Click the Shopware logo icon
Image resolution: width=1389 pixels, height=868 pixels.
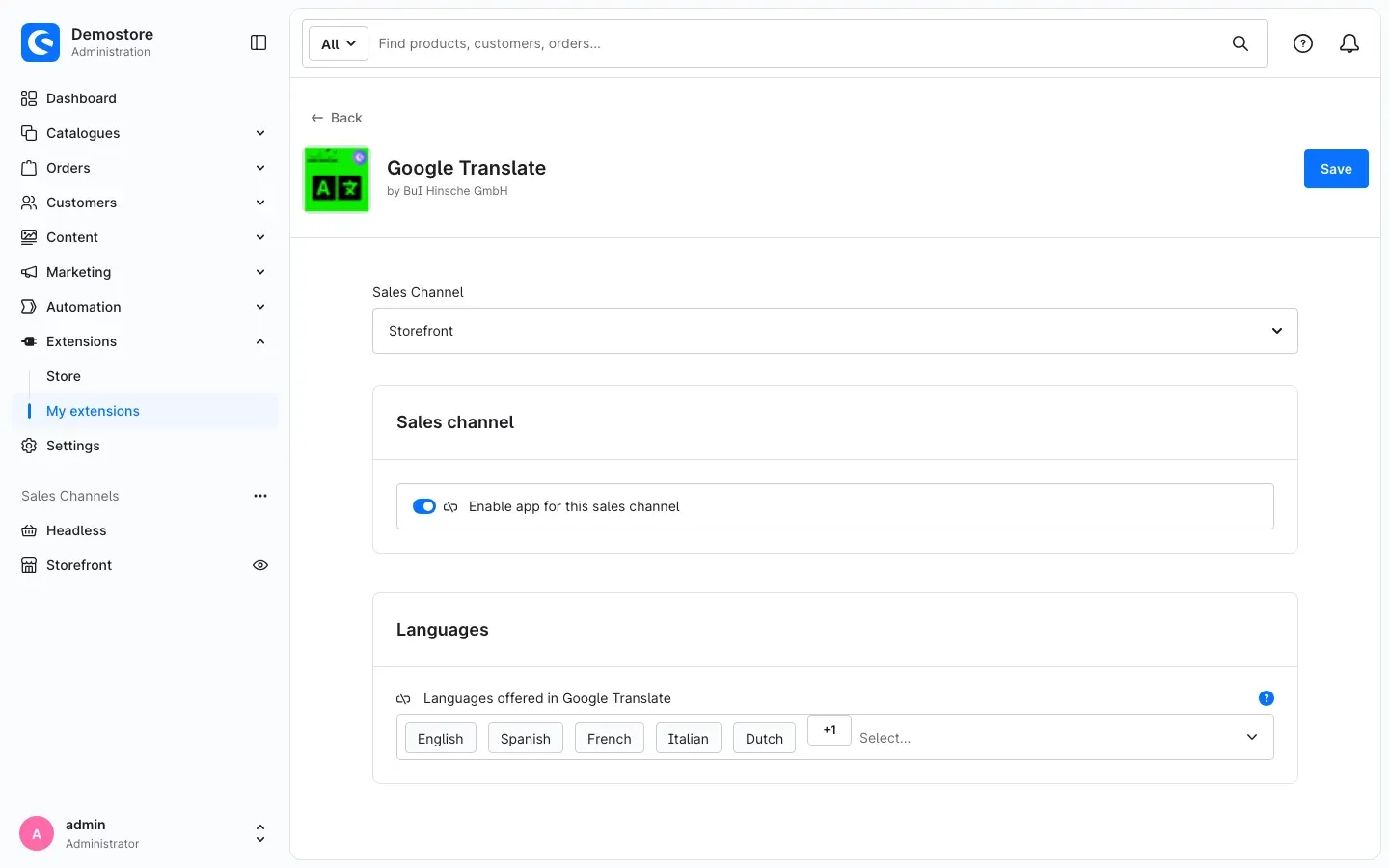point(41,42)
